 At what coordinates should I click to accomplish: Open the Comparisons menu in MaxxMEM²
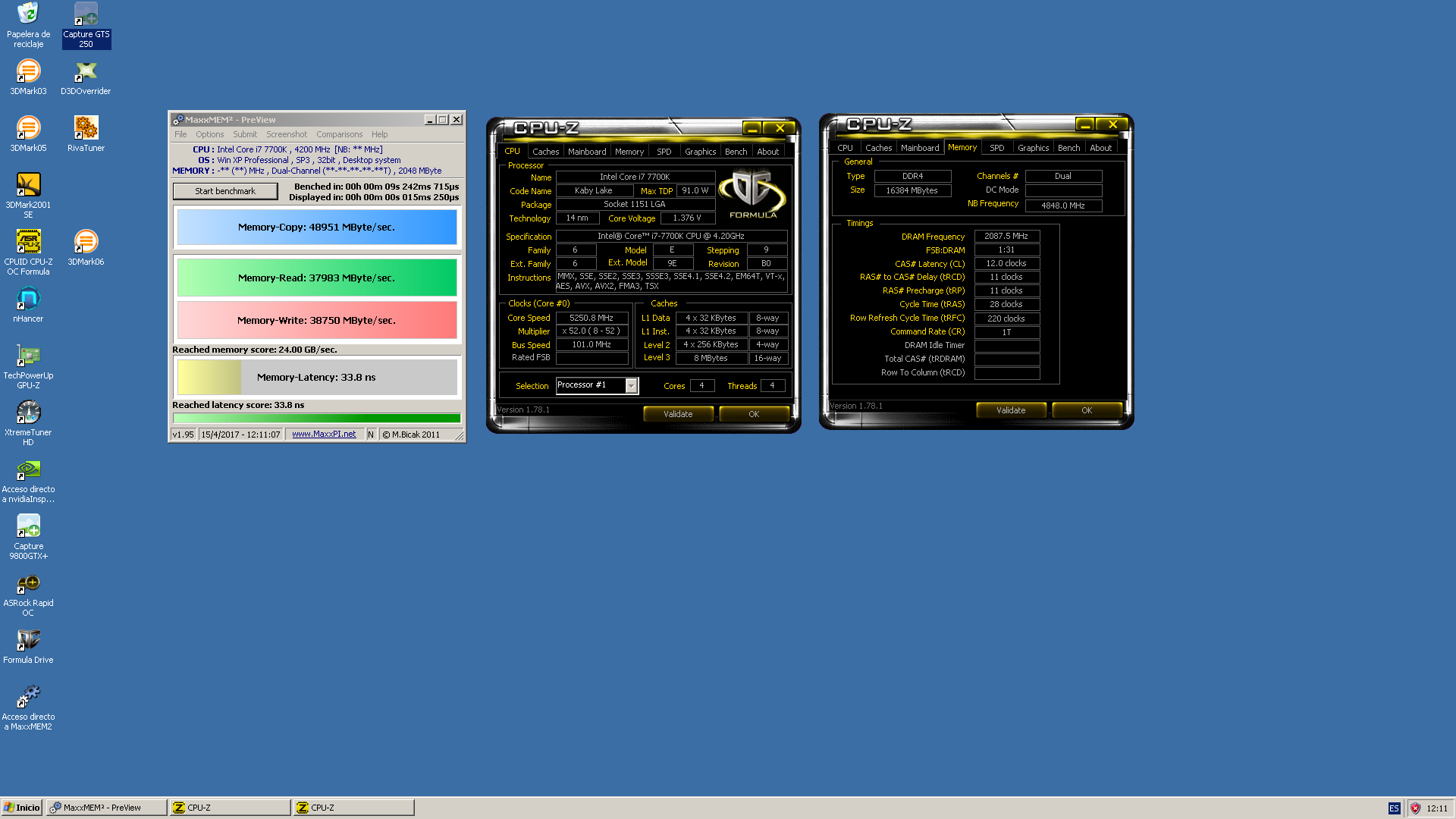(340, 134)
